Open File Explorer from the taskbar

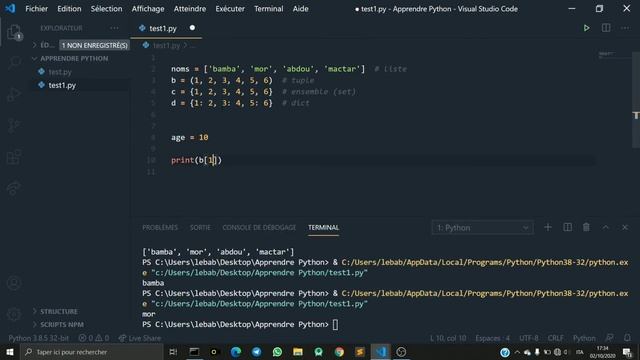coord(298,351)
